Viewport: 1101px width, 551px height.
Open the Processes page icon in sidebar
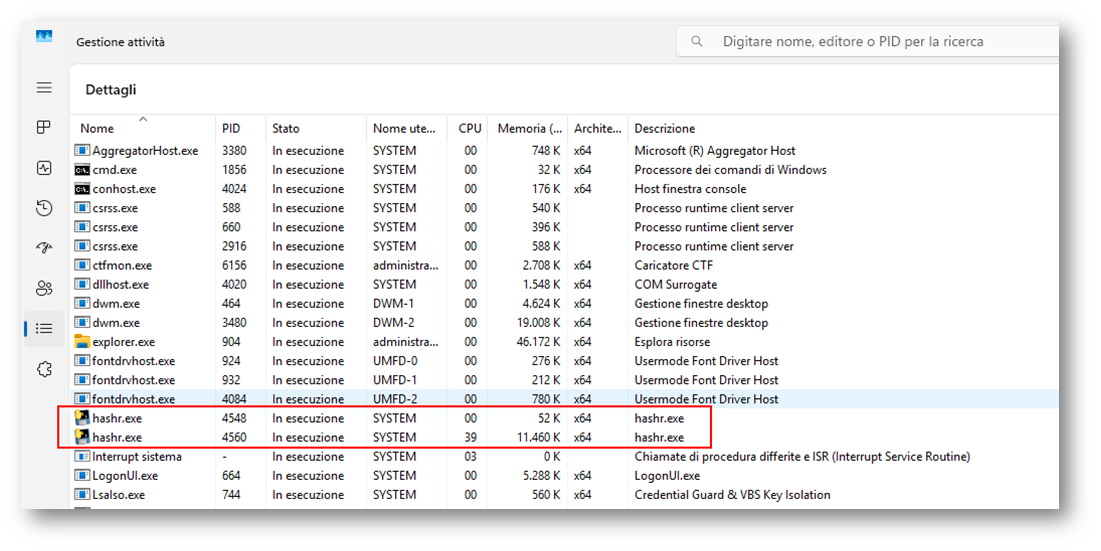coord(44,128)
